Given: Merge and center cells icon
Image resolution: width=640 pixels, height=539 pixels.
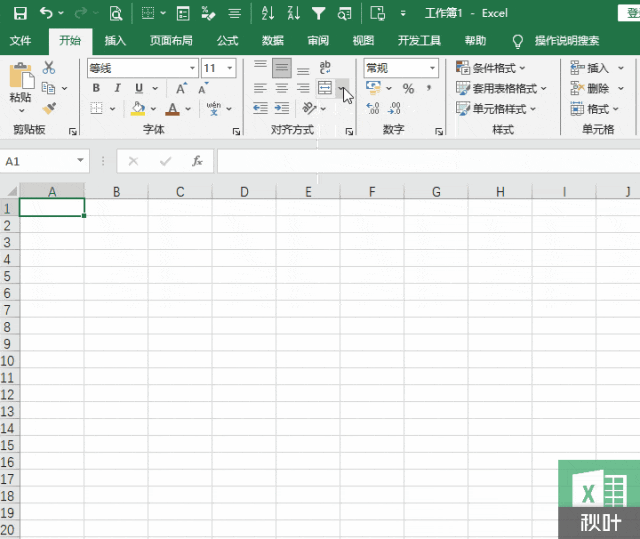Looking at the screenshot, I should click(x=325, y=88).
